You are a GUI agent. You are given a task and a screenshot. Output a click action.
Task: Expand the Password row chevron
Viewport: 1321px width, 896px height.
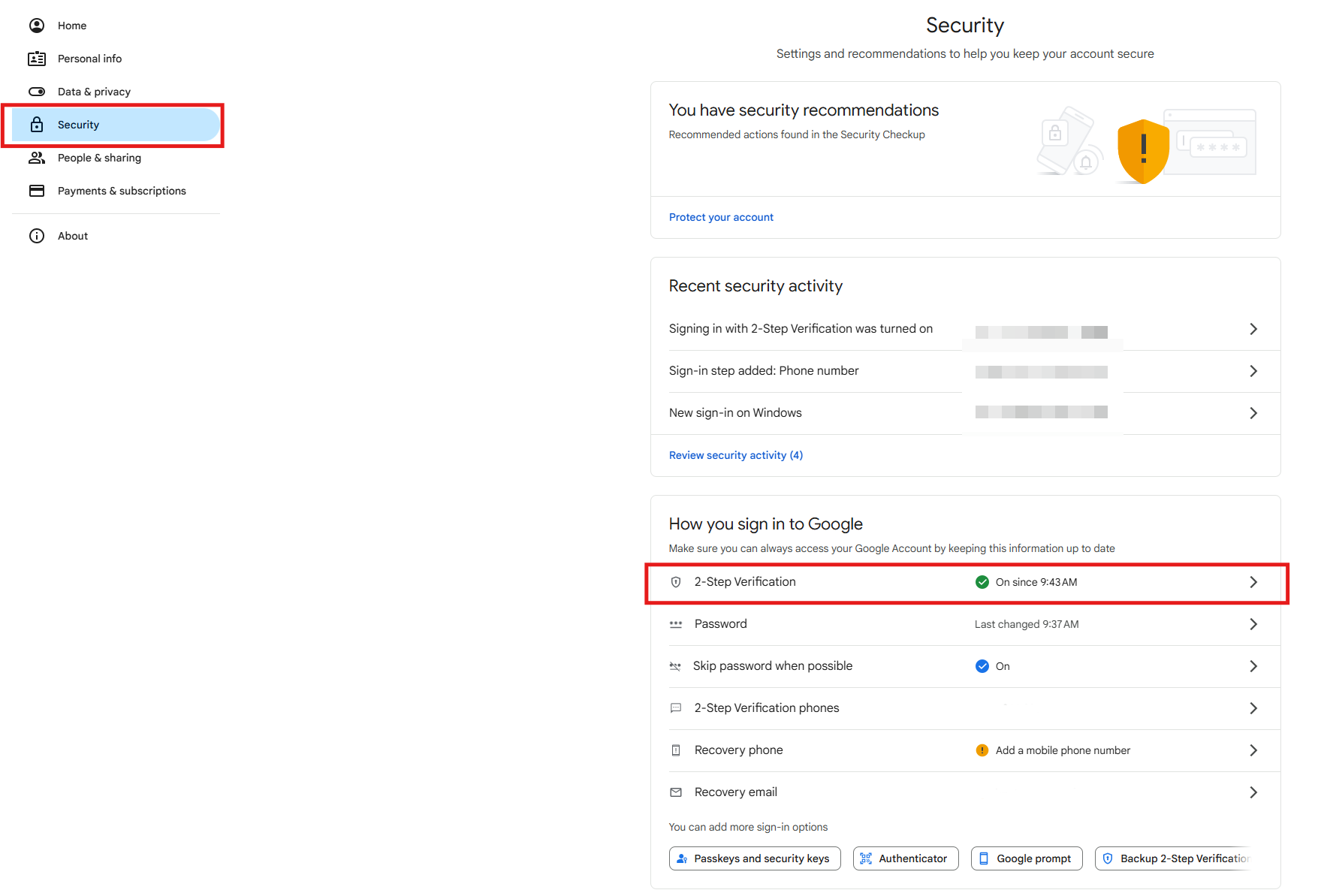click(1253, 624)
